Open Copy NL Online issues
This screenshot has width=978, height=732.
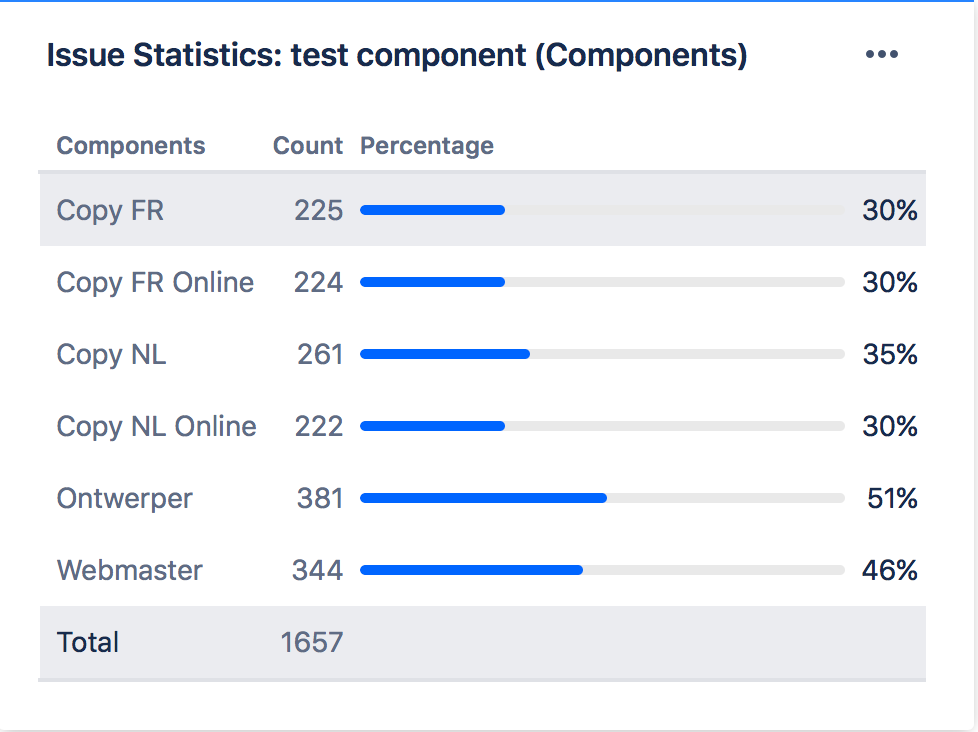[x=157, y=427]
